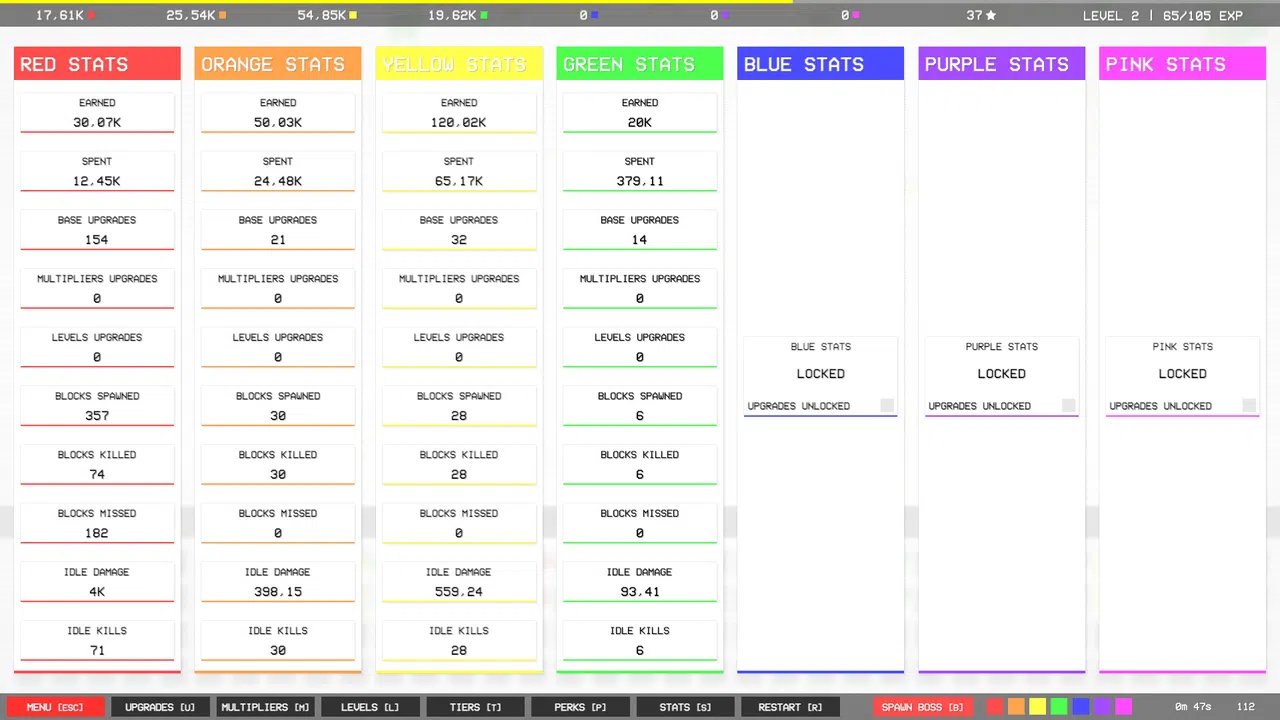The image size is (1280, 720).
Task: Click Green Base Upgrades 14 card
Action: [x=640, y=231]
